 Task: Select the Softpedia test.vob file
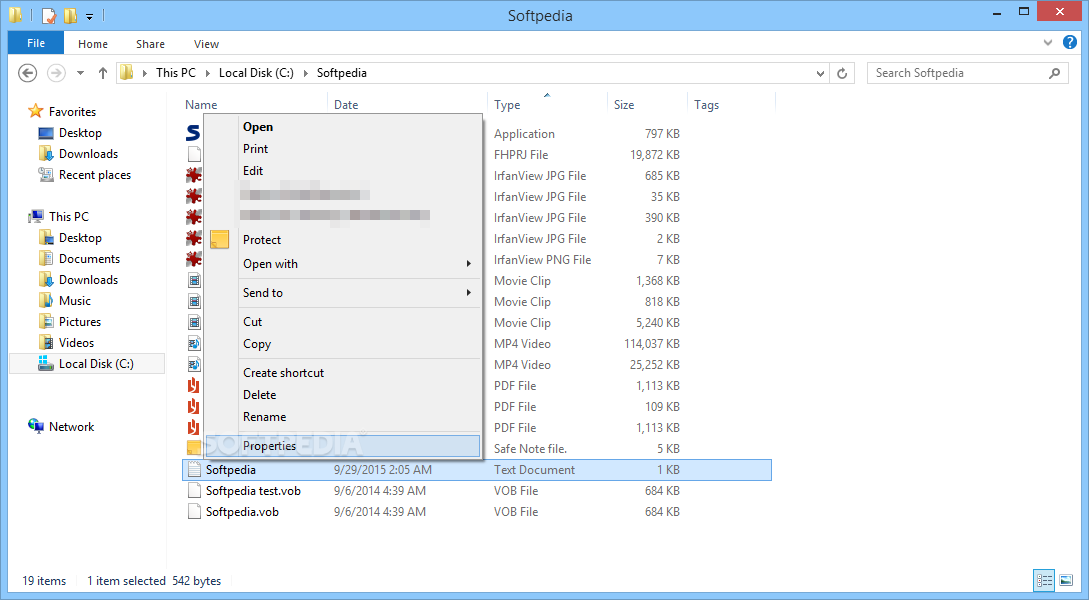253,491
